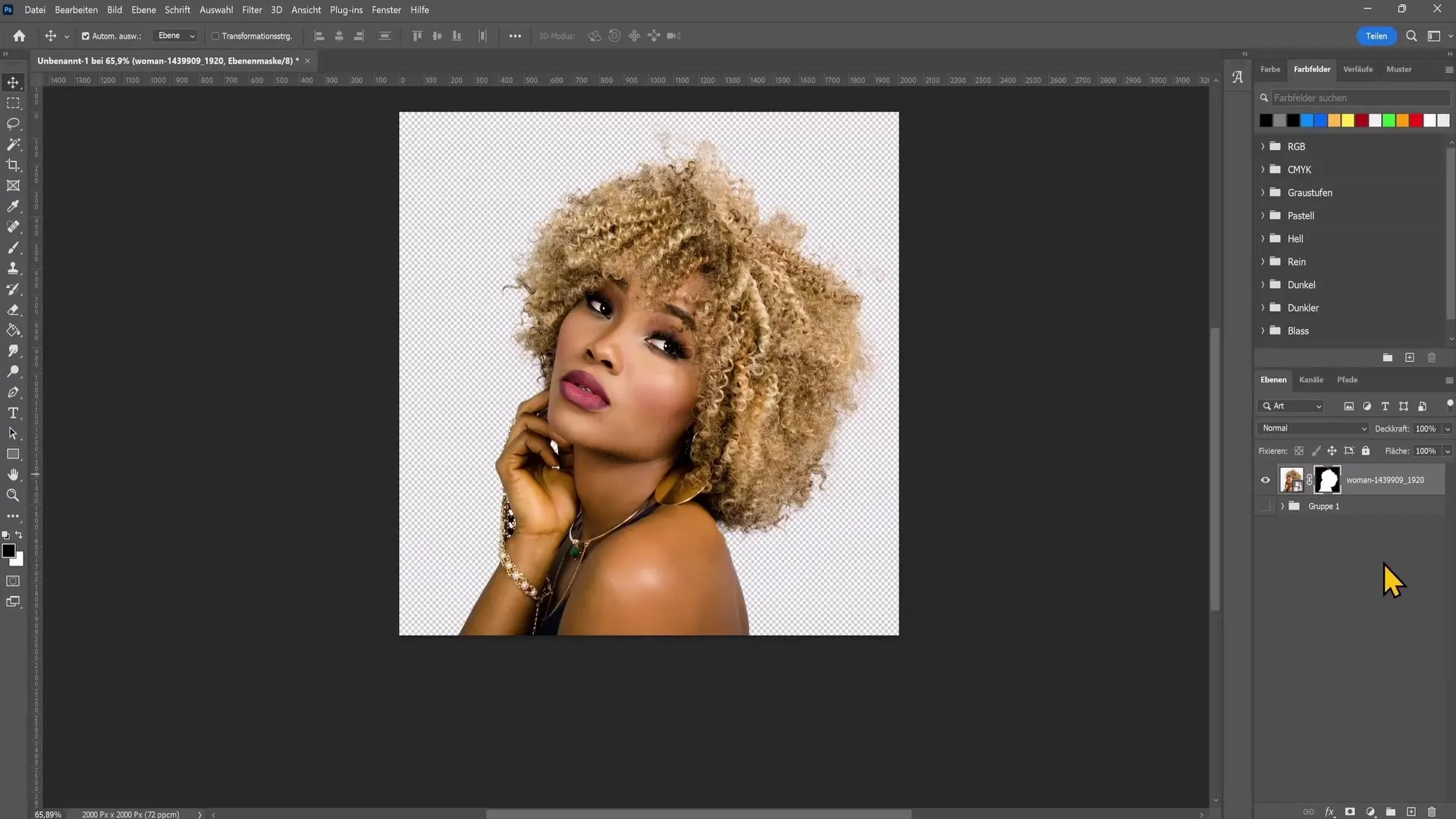Click the Eyedropper tool
1456x819 pixels.
pyautogui.click(x=14, y=207)
